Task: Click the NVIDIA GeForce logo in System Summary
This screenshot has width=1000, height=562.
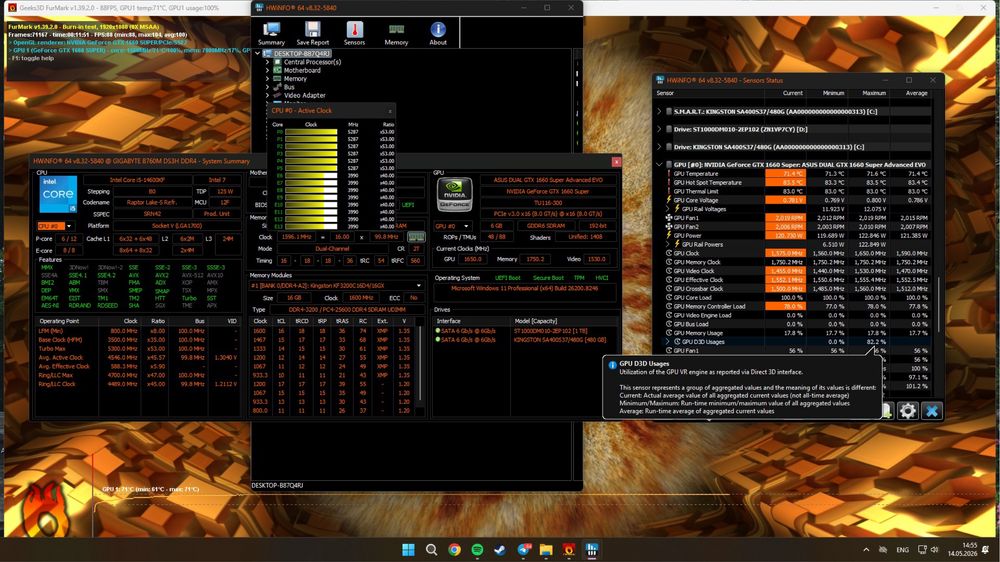Action: pyautogui.click(x=454, y=194)
